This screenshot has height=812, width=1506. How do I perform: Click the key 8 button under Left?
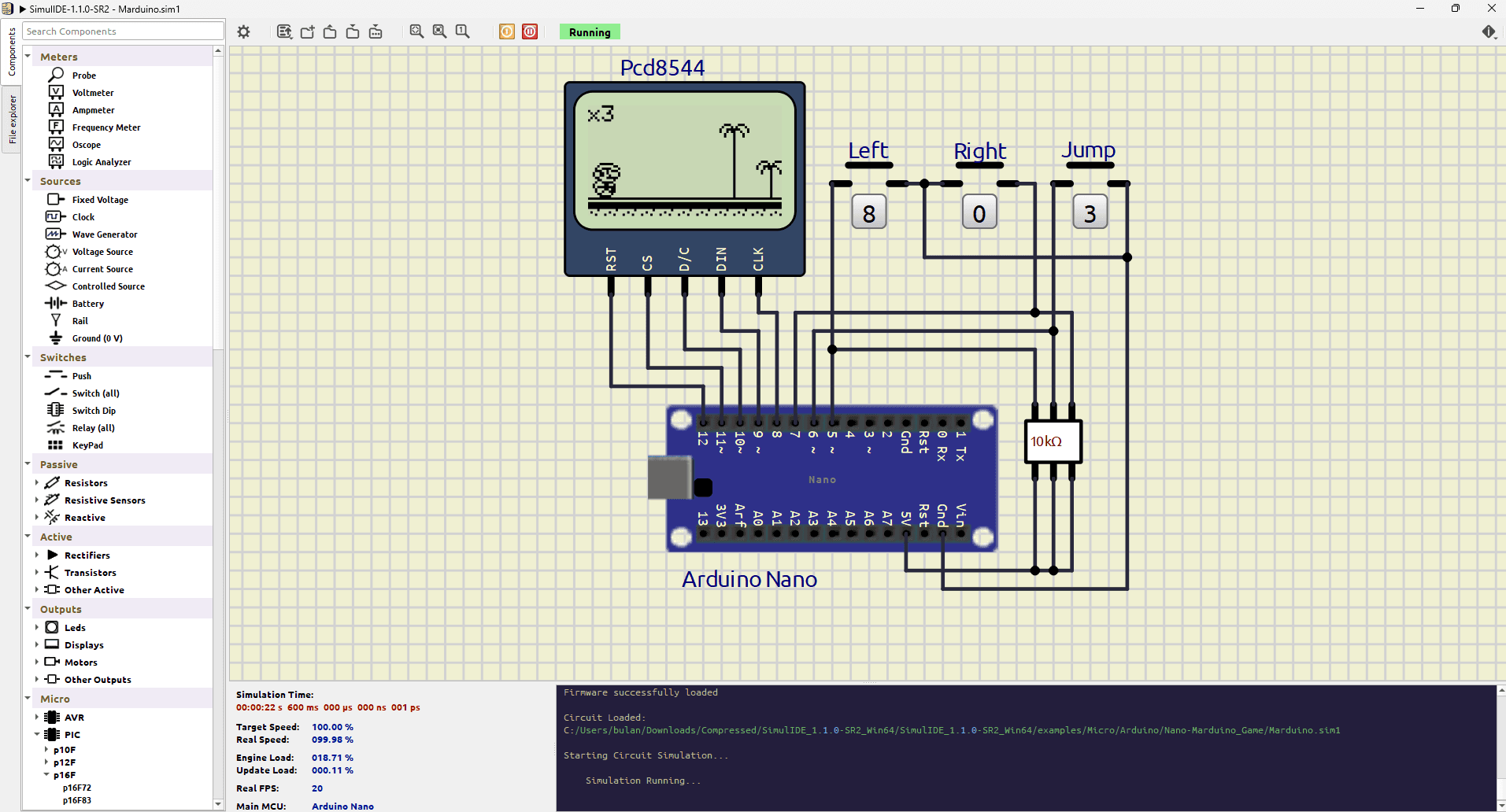[869, 213]
